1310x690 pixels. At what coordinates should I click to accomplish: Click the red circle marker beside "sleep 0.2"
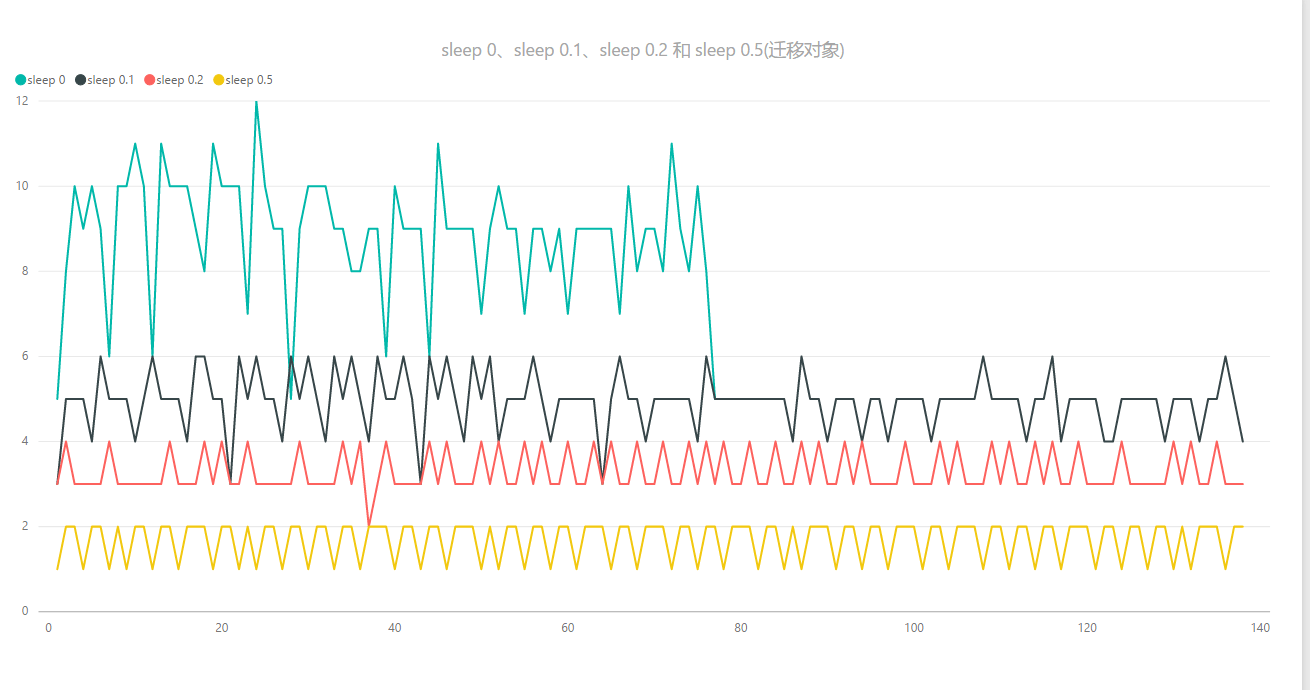coord(150,79)
